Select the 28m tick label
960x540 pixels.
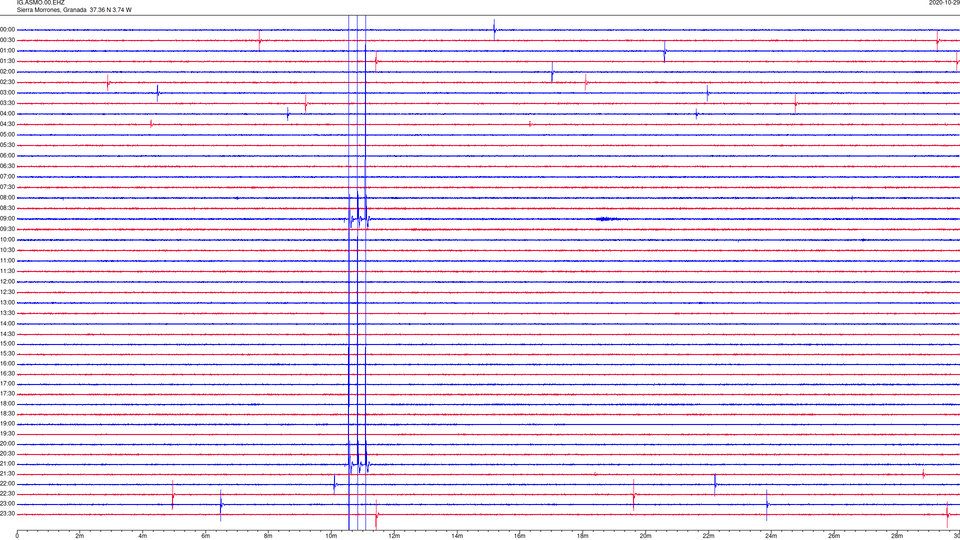[x=897, y=536]
